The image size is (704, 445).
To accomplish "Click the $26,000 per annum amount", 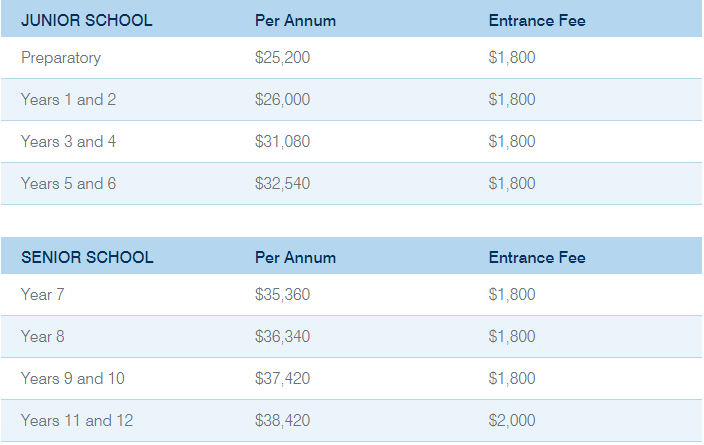I will [283, 100].
